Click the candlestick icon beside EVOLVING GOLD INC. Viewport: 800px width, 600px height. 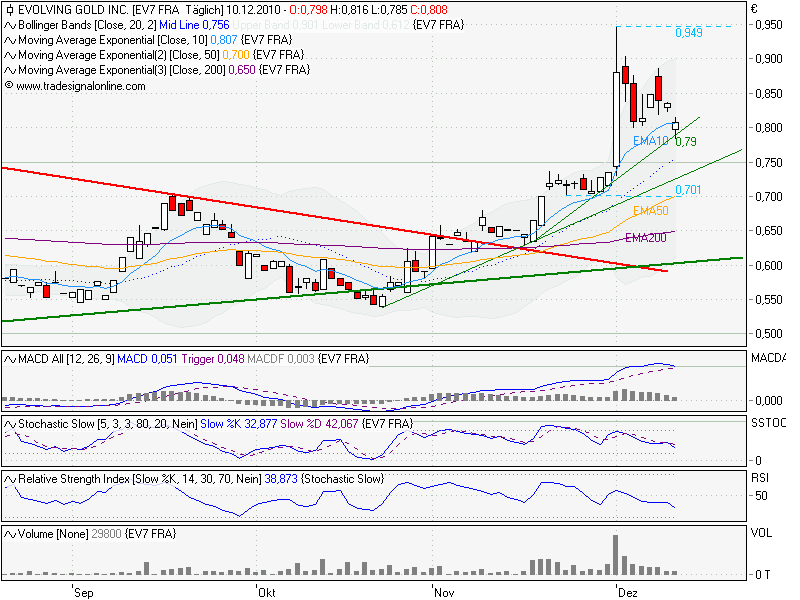pyautogui.click(x=9, y=10)
